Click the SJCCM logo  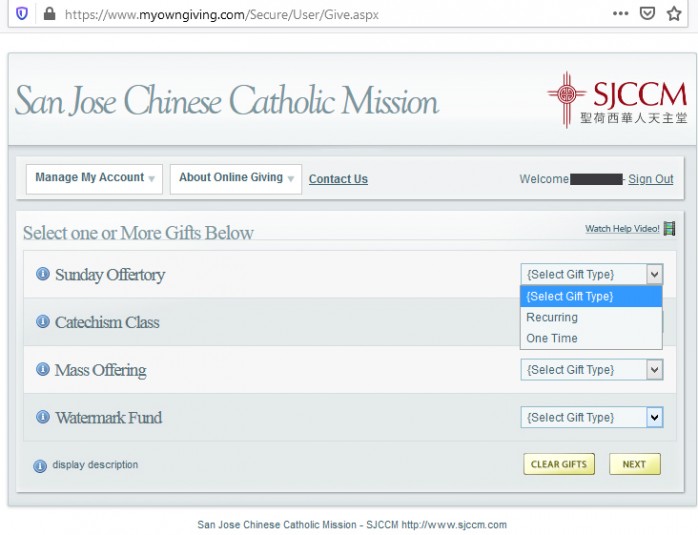coord(617,99)
